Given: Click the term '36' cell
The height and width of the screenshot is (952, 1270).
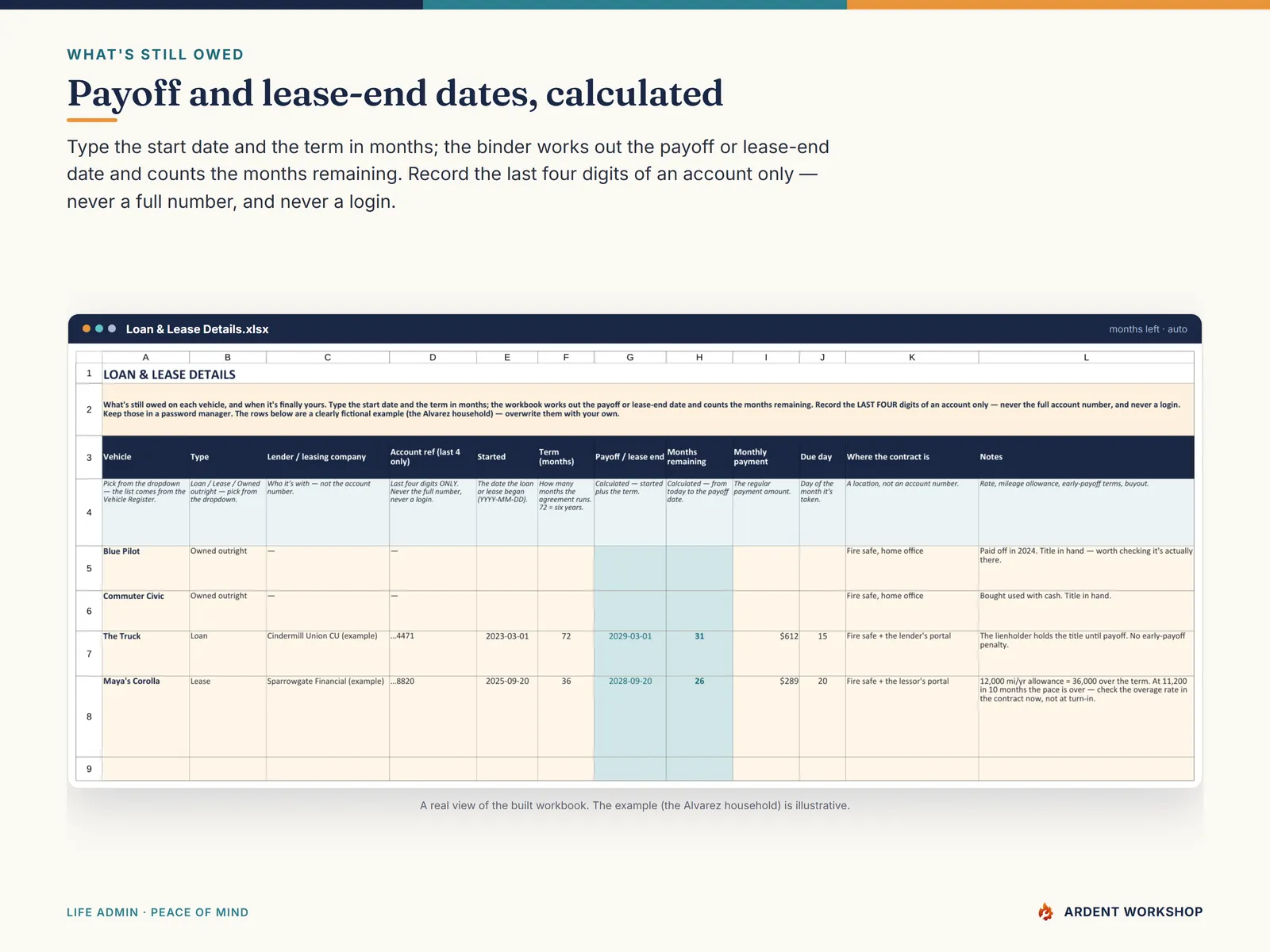Looking at the screenshot, I should (x=566, y=716).
